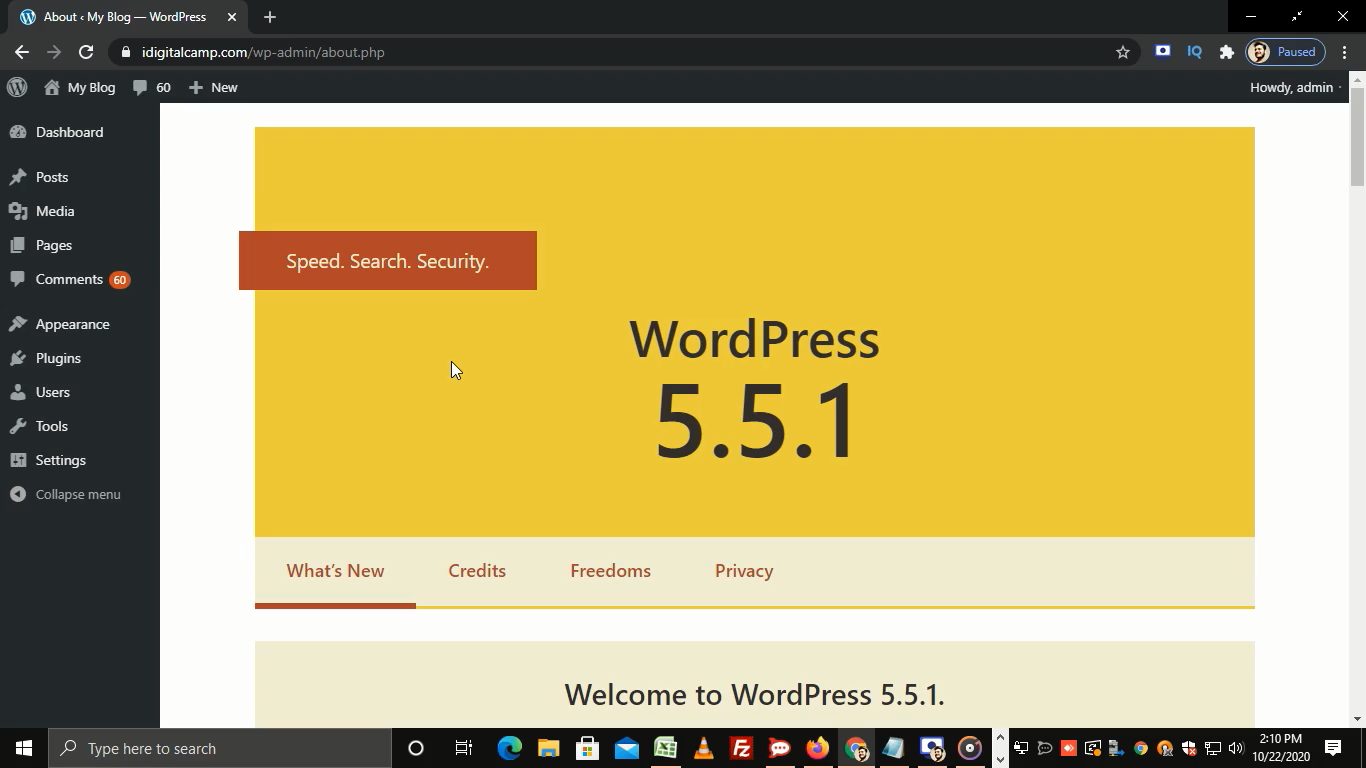Click the My Blog home icon

(52, 87)
